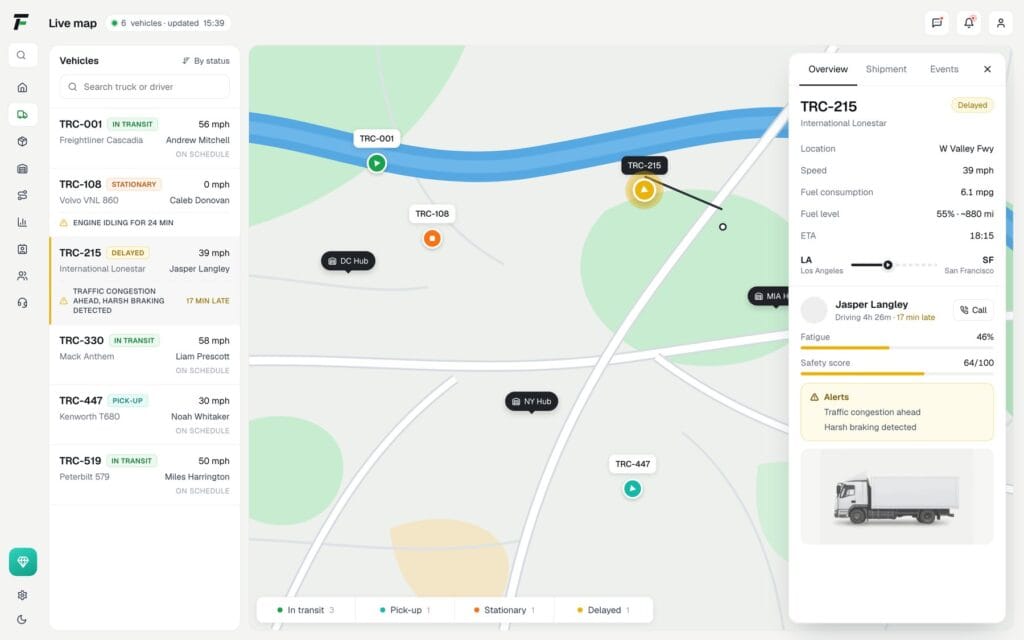
Task: Click the Fatigue progress bar
Action: point(897,348)
